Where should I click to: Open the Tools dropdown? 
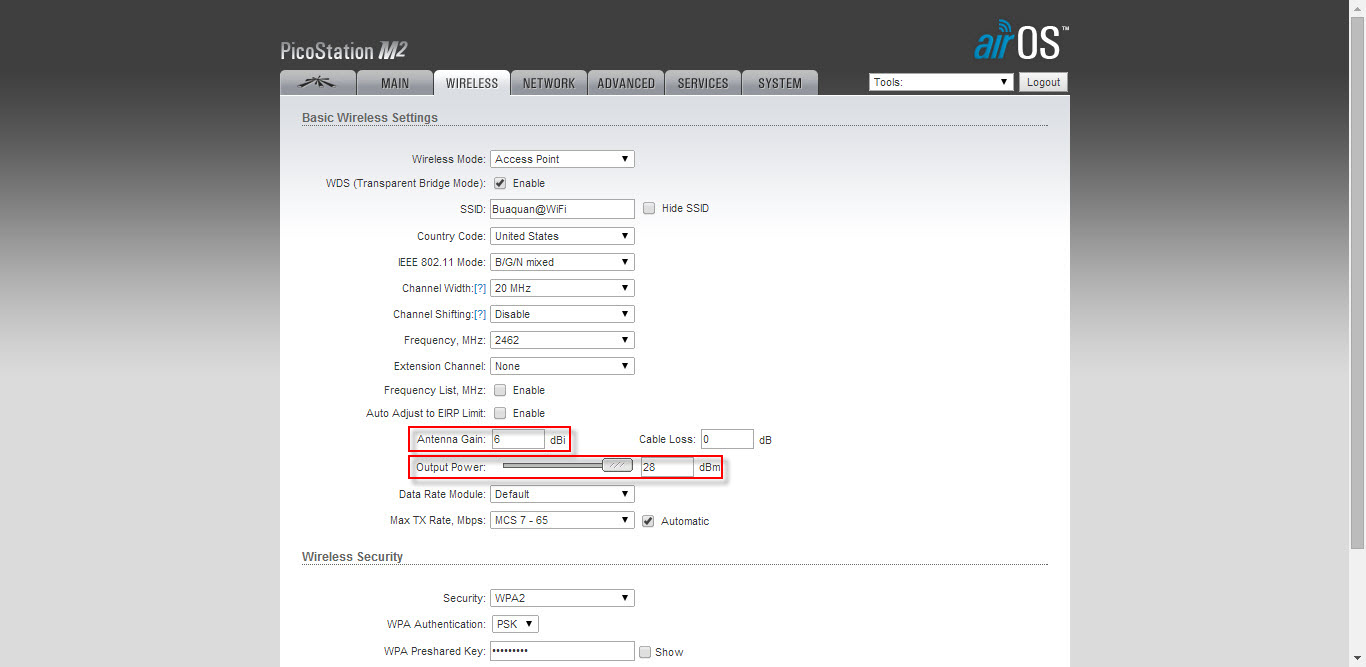[940, 83]
